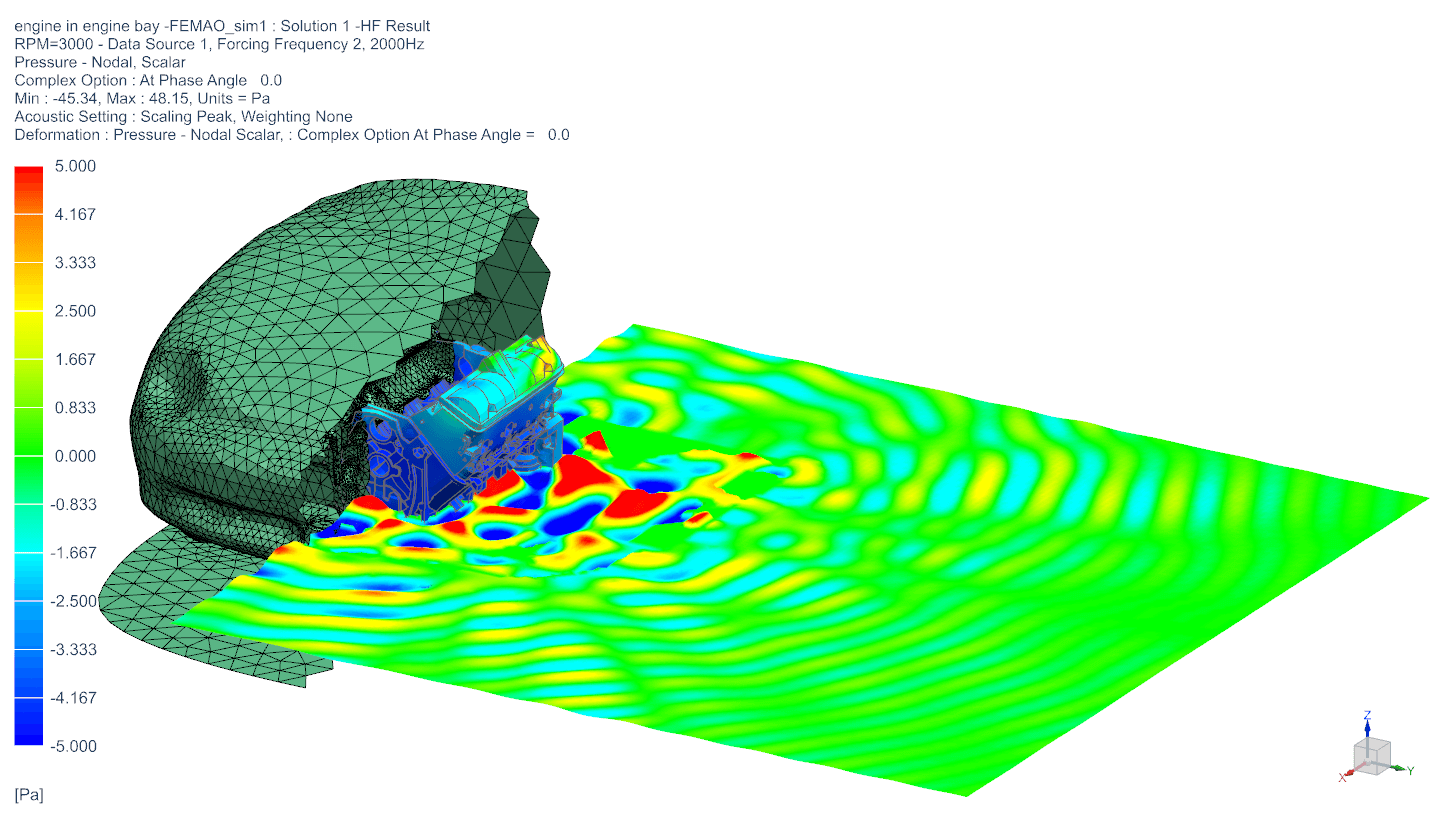Image resolution: width=1433 pixels, height=829 pixels.
Task: Click the red X axis of the triad
Action: coord(1349,774)
